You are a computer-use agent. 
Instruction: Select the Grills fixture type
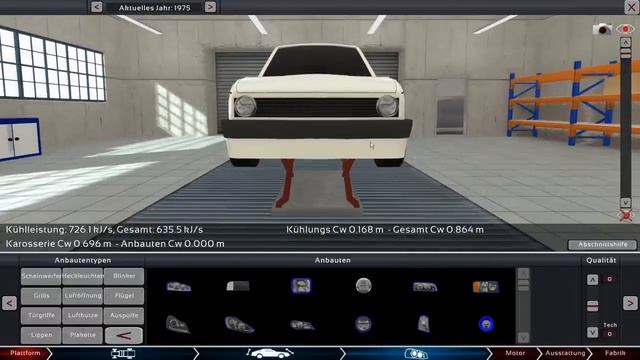(x=41, y=296)
